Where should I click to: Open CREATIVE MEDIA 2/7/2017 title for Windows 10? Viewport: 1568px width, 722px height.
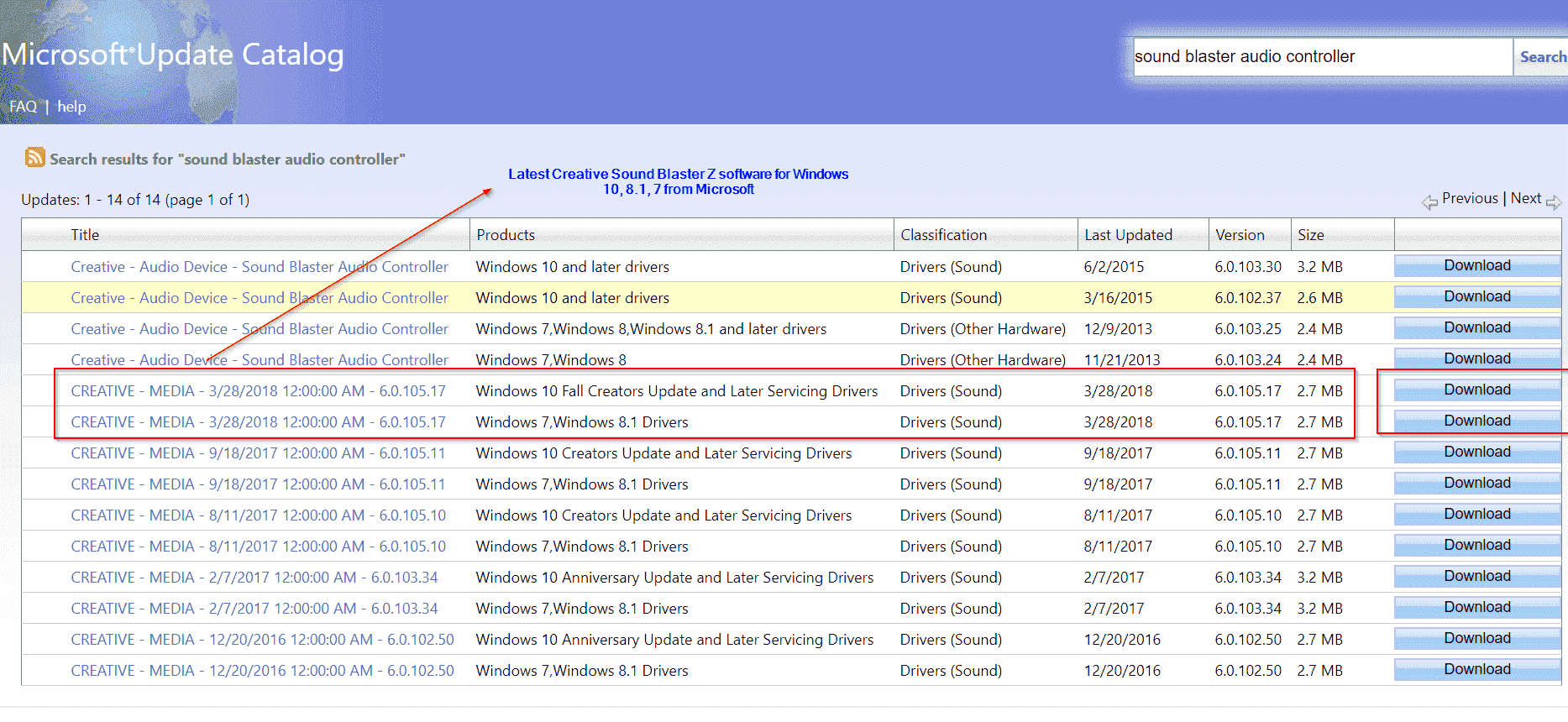[254, 578]
